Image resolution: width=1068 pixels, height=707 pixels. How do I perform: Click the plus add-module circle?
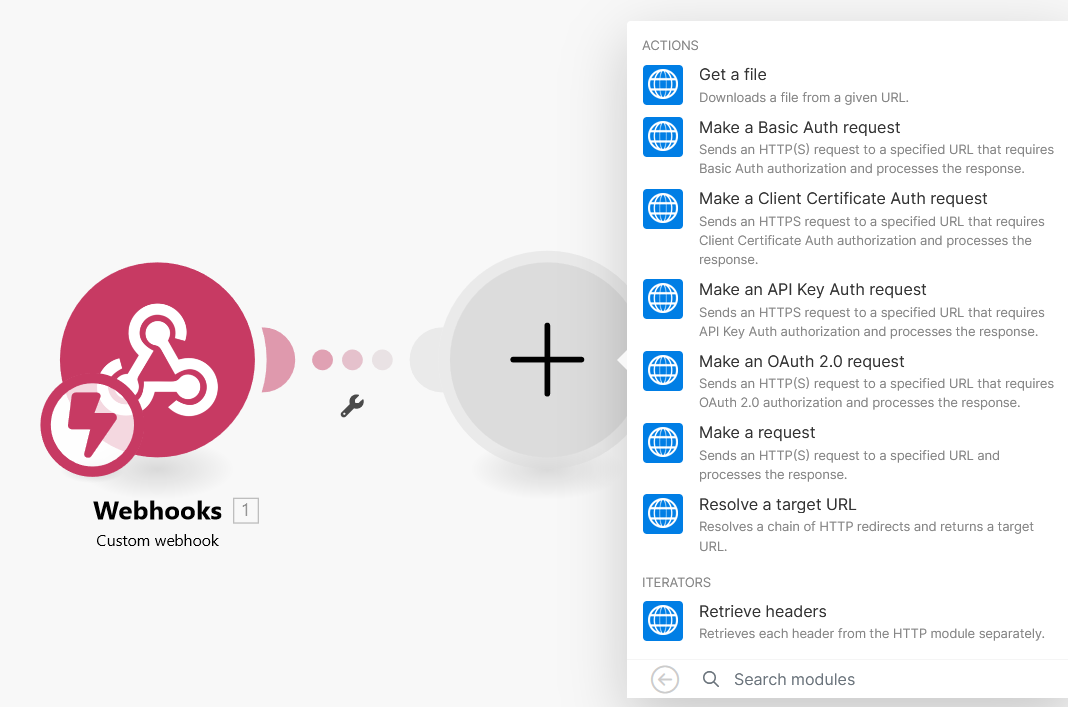click(x=547, y=360)
